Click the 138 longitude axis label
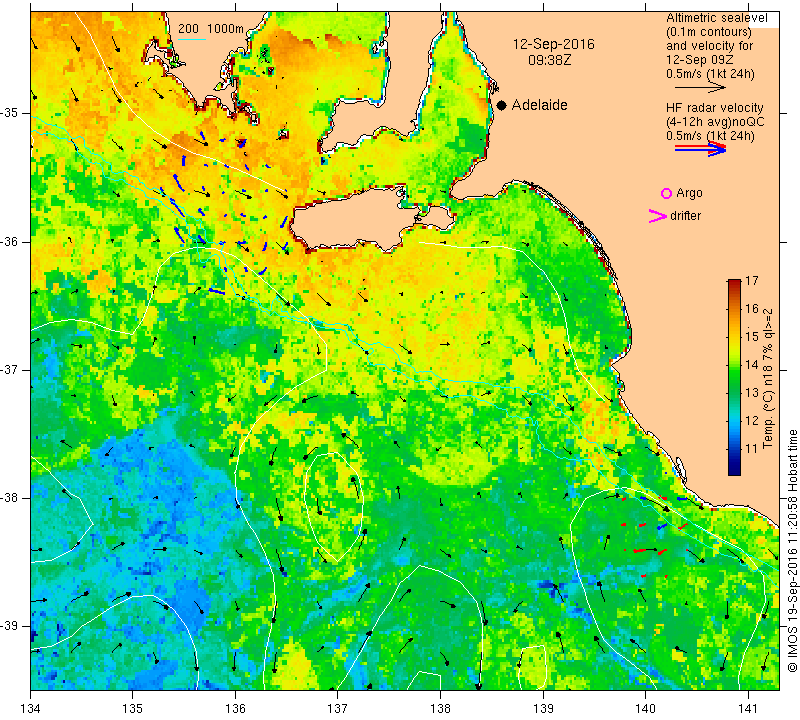This screenshot has width=800, height=720. (x=440, y=709)
